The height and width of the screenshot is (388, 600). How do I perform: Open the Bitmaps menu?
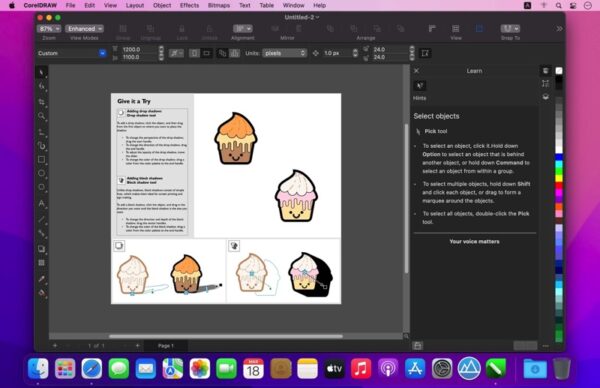(219, 5)
